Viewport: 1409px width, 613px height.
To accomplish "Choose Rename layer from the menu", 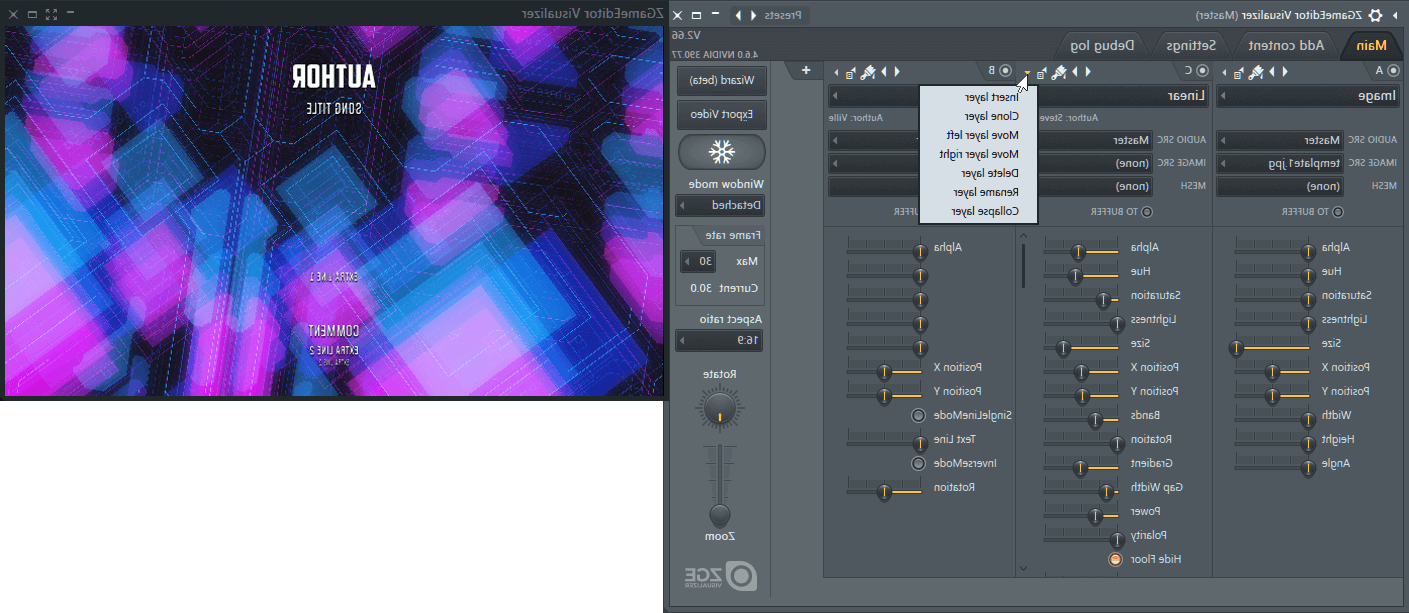I will point(988,192).
